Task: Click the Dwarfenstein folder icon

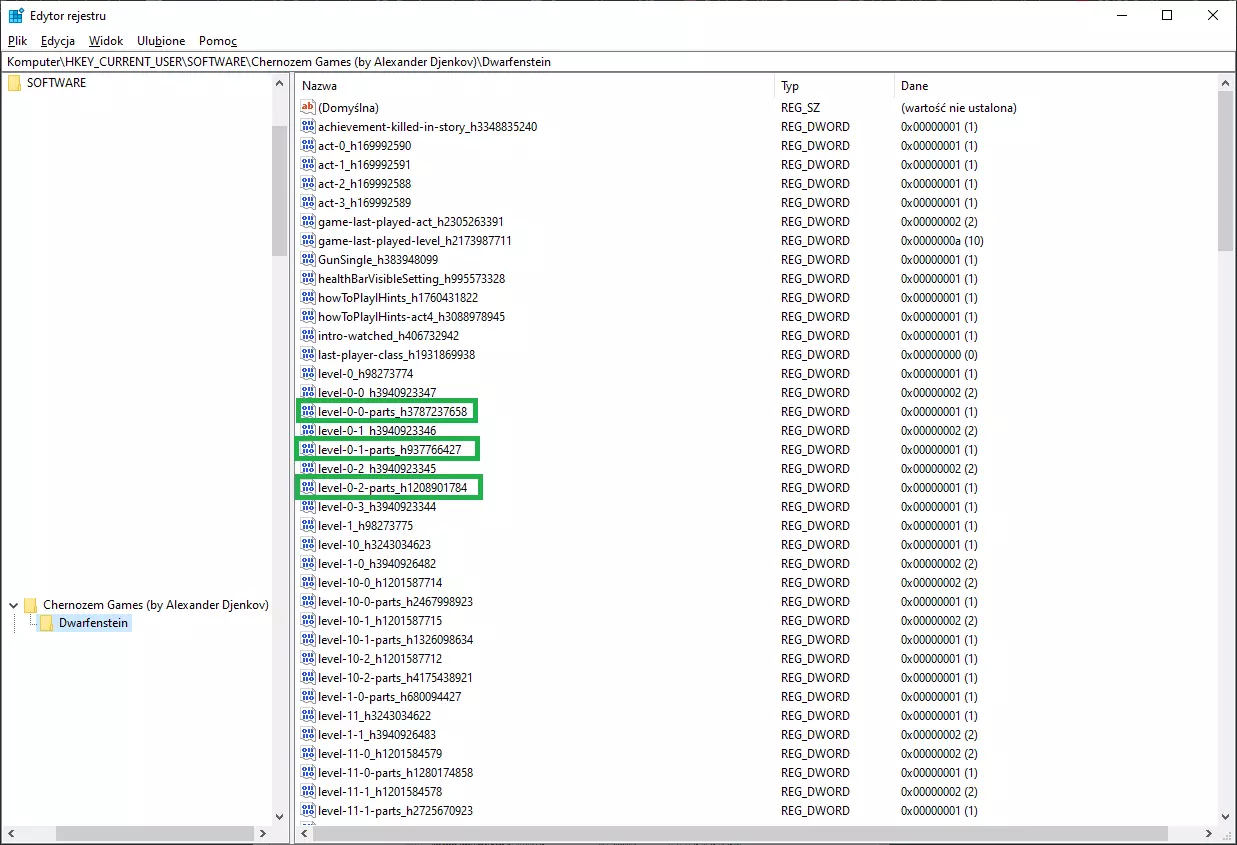Action: [46, 623]
